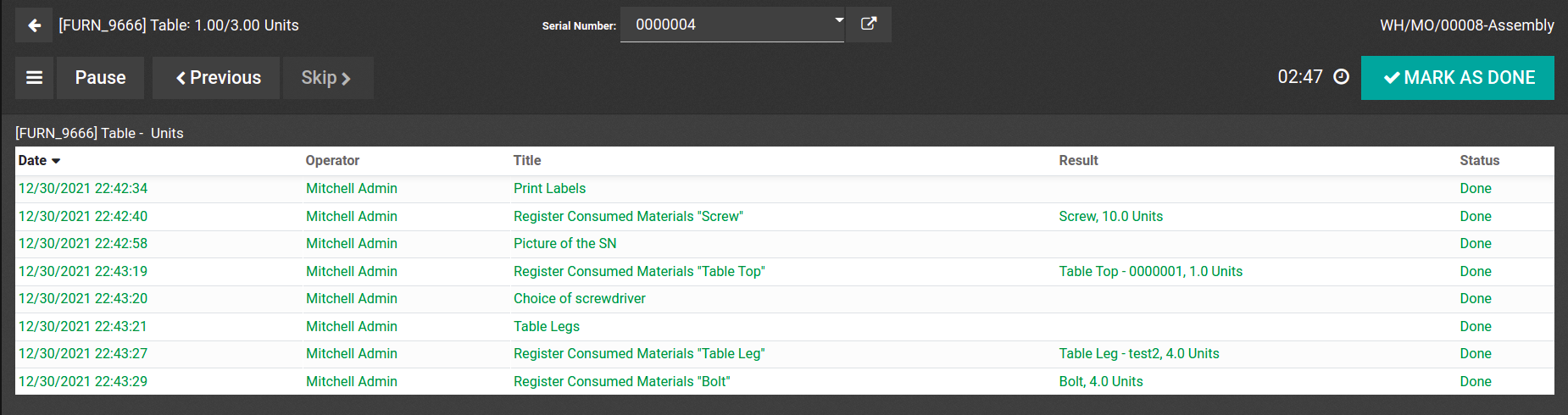Click the timer clock icon
The image size is (1568, 415).
(1341, 77)
